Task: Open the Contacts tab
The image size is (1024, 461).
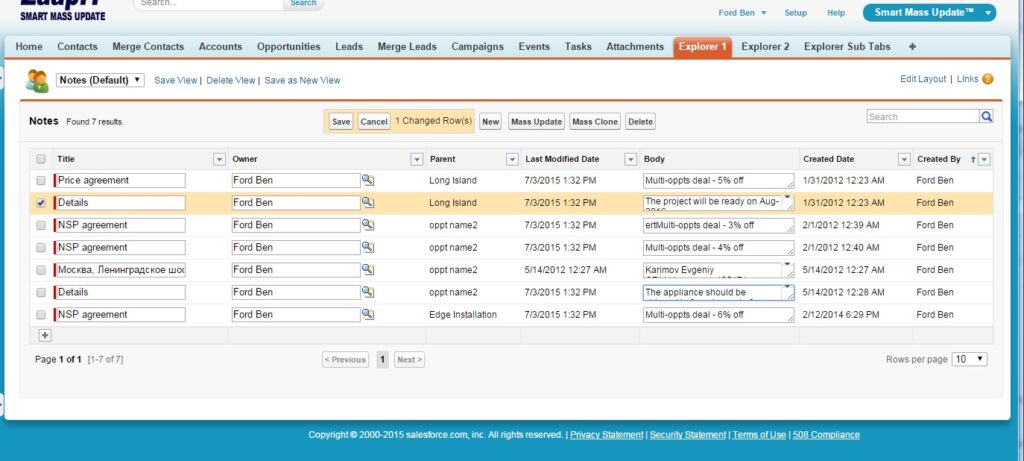Action: (77, 46)
